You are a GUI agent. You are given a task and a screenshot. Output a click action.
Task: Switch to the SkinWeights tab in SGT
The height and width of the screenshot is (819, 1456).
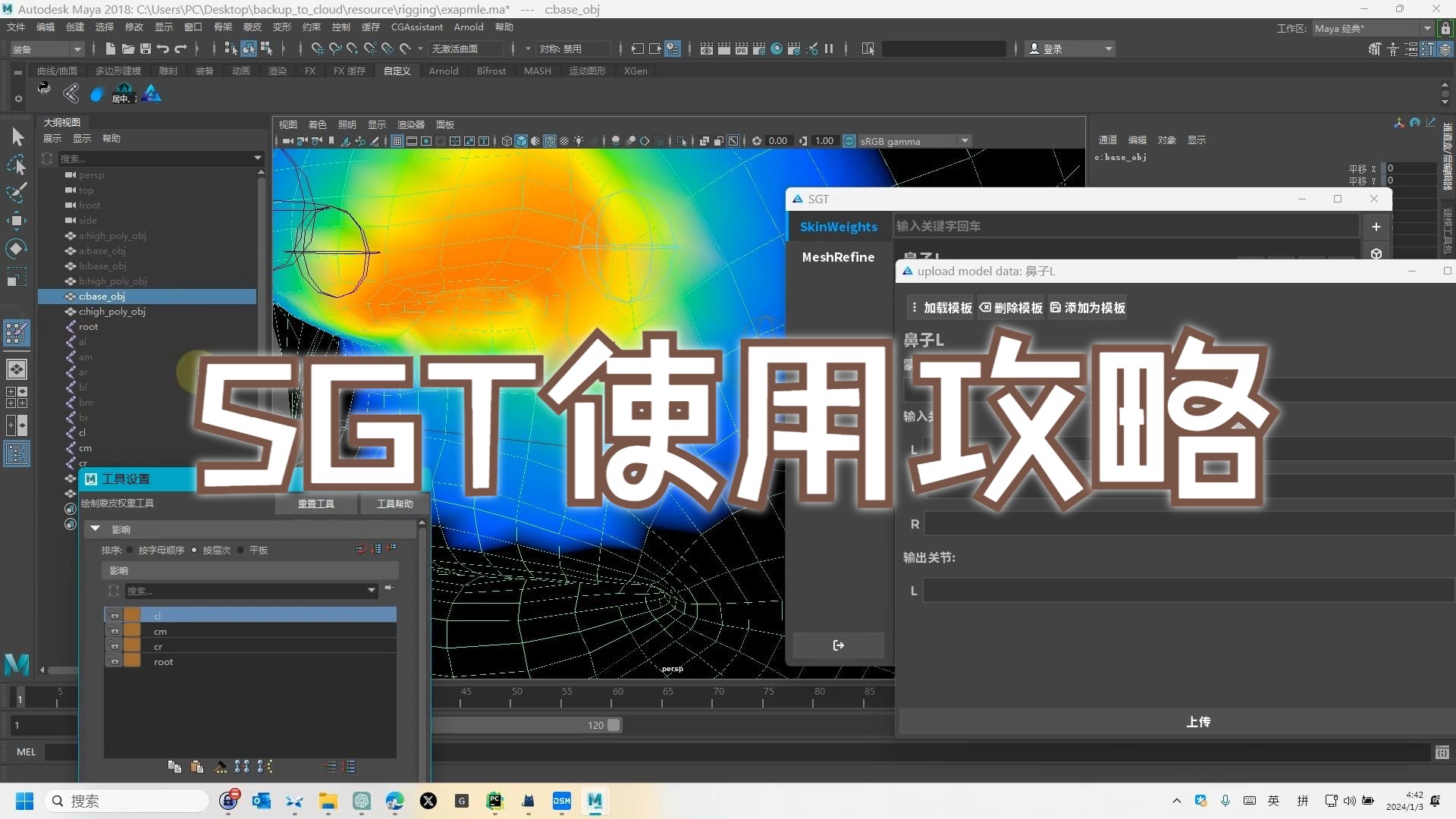(x=839, y=227)
